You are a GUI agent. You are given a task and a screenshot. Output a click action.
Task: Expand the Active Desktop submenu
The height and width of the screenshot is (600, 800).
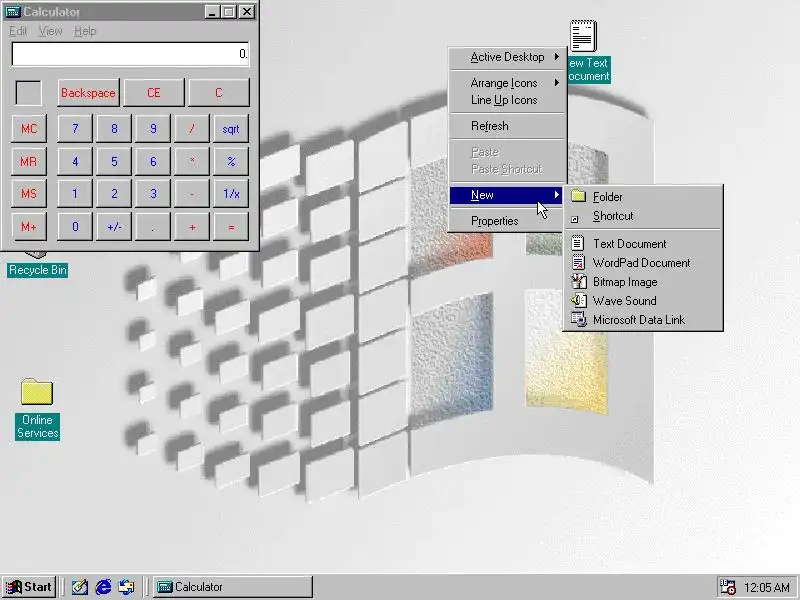pyautogui.click(x=508, y=57)
